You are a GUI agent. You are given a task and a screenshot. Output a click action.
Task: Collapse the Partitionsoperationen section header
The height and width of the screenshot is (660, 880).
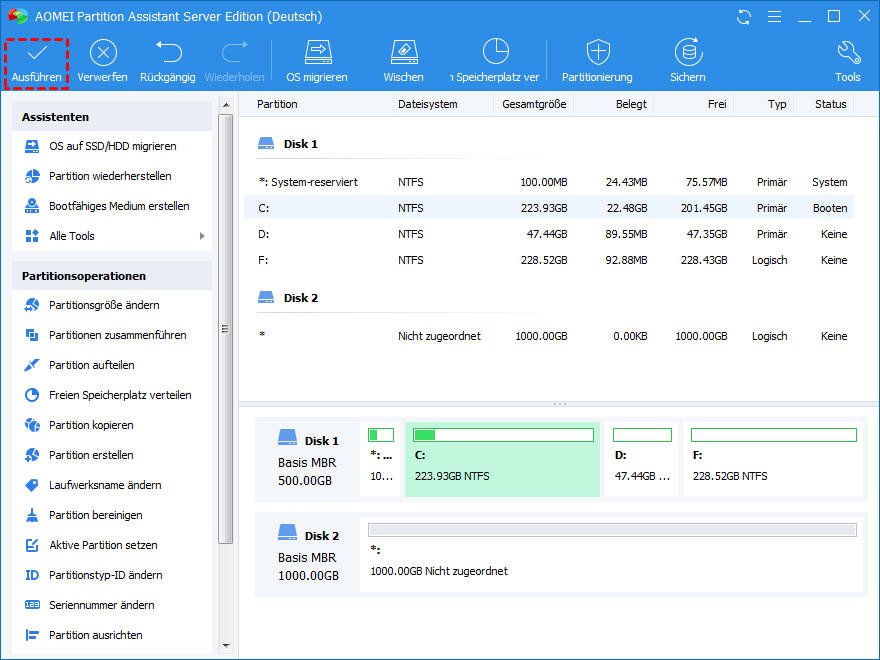[112, 276]
